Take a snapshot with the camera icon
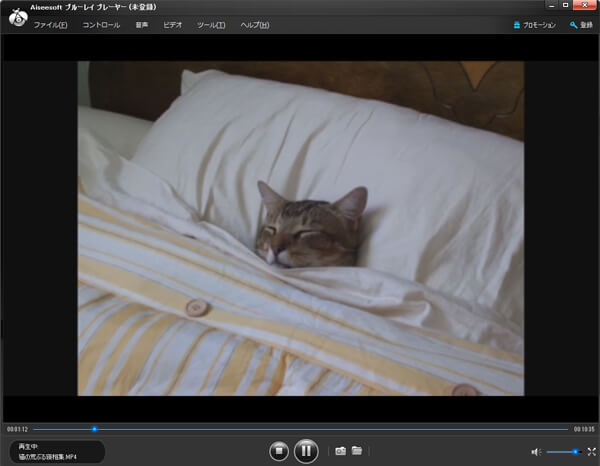 click(340, 451)
